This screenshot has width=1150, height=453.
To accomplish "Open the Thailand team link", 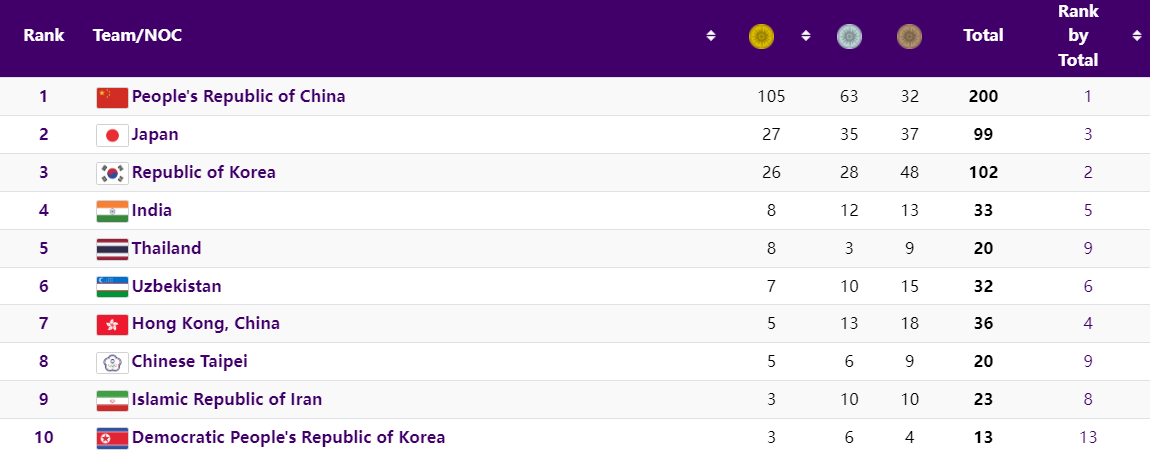I will 166,248.
